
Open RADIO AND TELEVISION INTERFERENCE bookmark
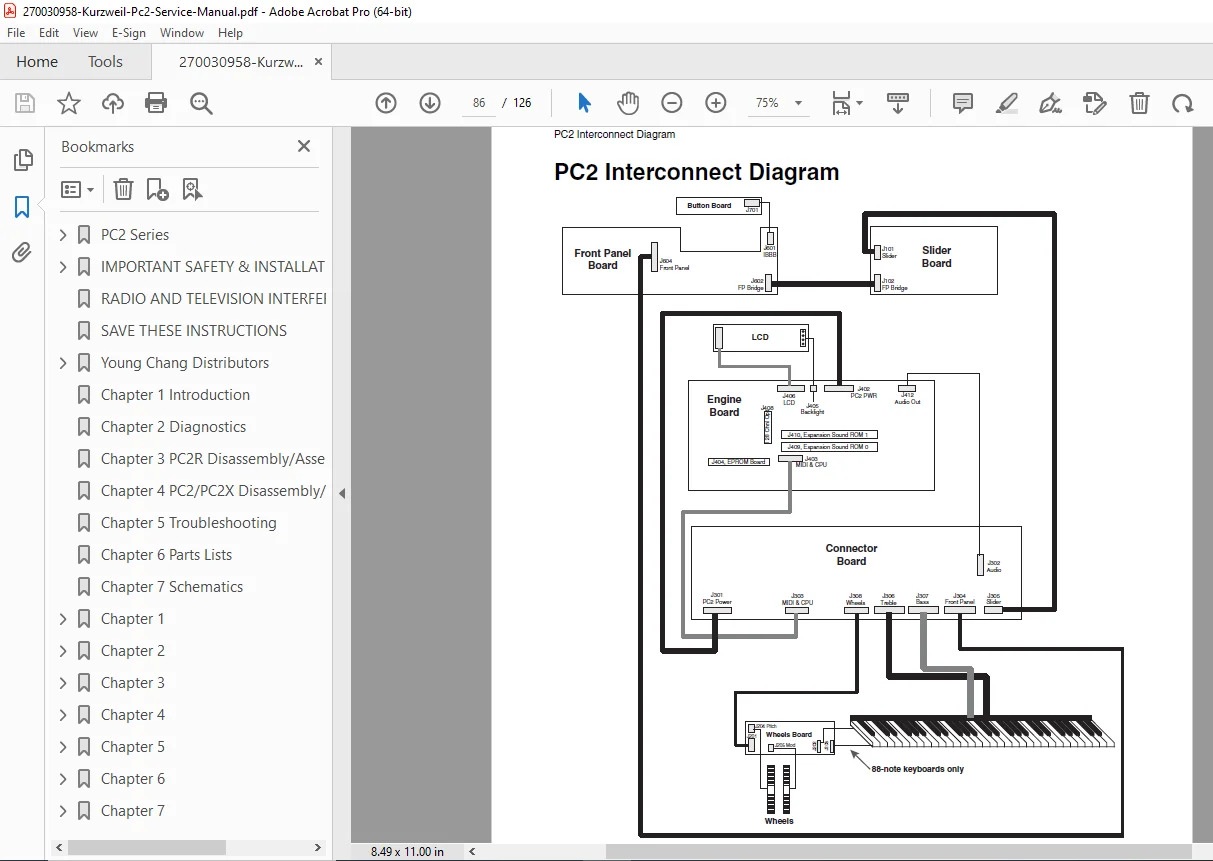pyautogui.click(x=213, y=299)
